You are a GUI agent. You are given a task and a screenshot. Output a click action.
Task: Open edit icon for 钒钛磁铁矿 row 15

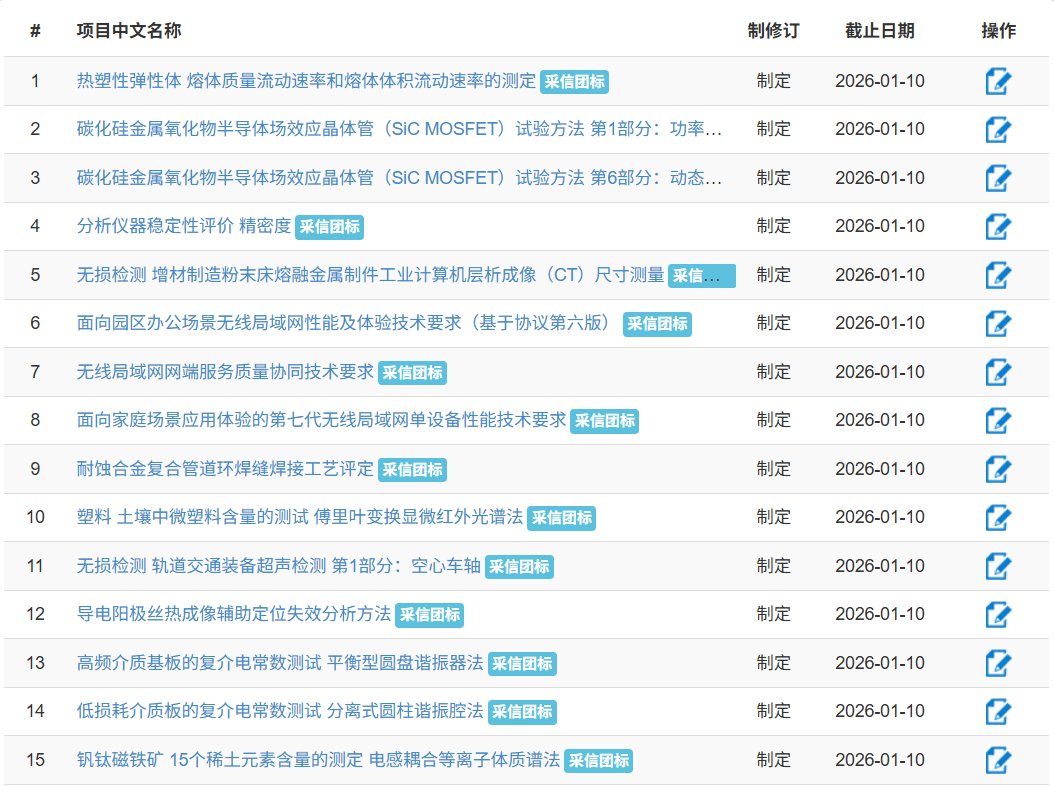click(997, 760)
